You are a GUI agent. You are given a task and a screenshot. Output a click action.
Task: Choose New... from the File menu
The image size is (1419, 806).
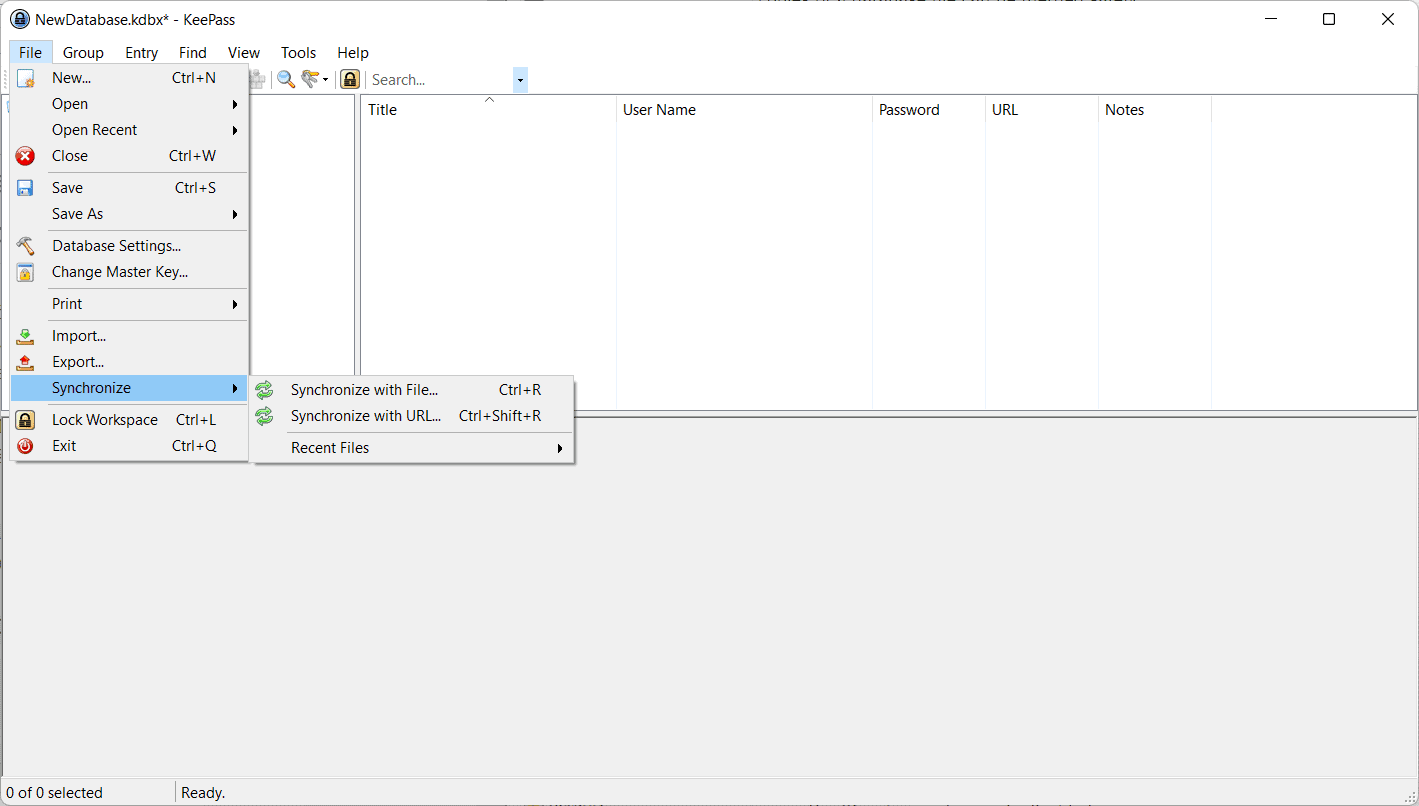click(x=129, y=78)
